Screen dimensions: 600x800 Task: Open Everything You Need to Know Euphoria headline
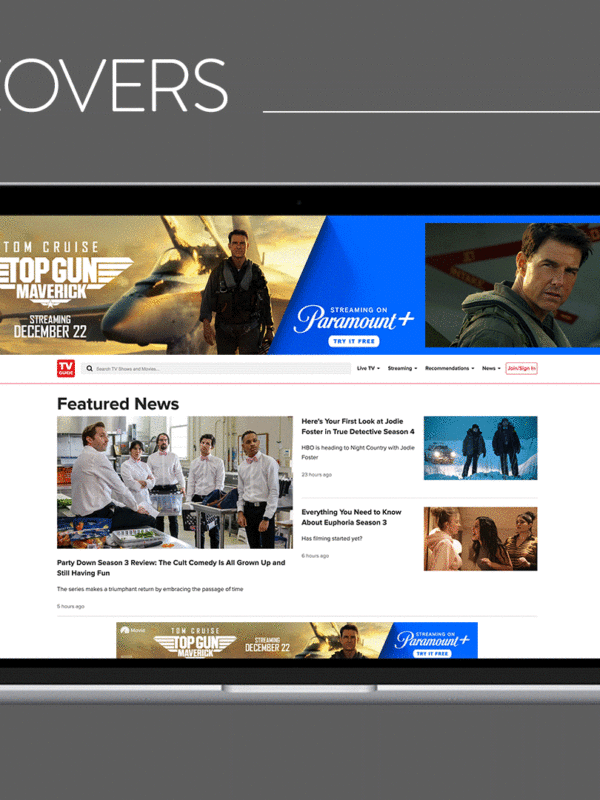pyautogui.click(x=351, y=517)
